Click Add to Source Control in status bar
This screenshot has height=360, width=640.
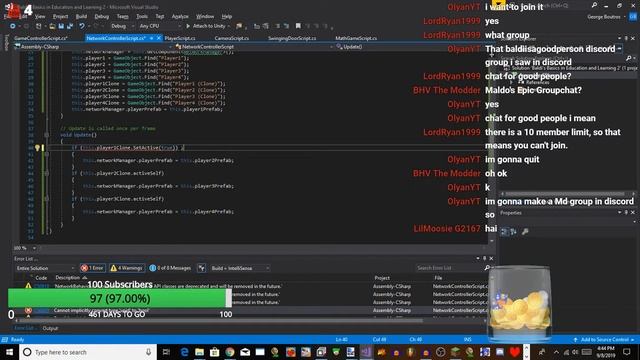(x=604, y=340)
